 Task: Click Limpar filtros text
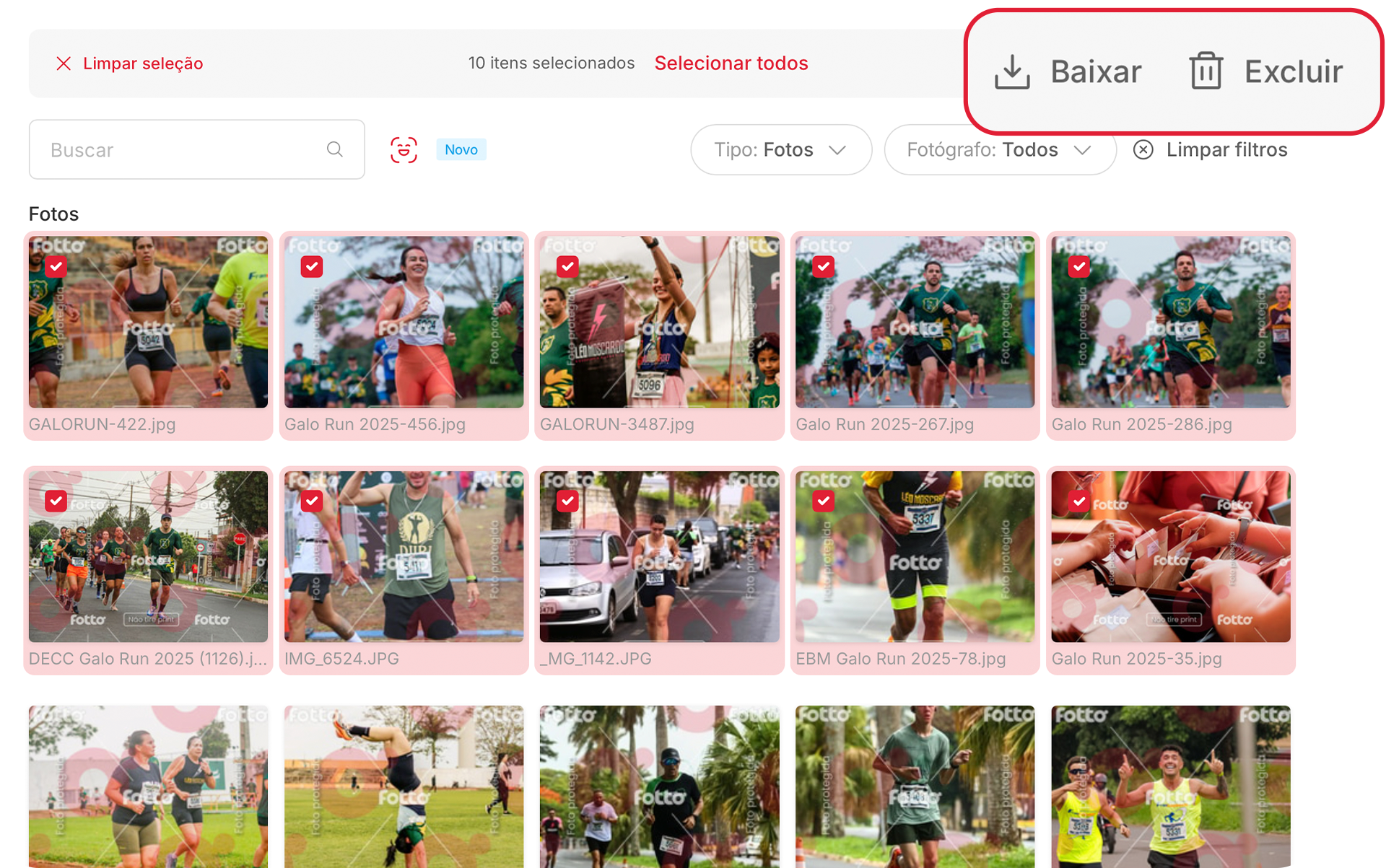1226,149
